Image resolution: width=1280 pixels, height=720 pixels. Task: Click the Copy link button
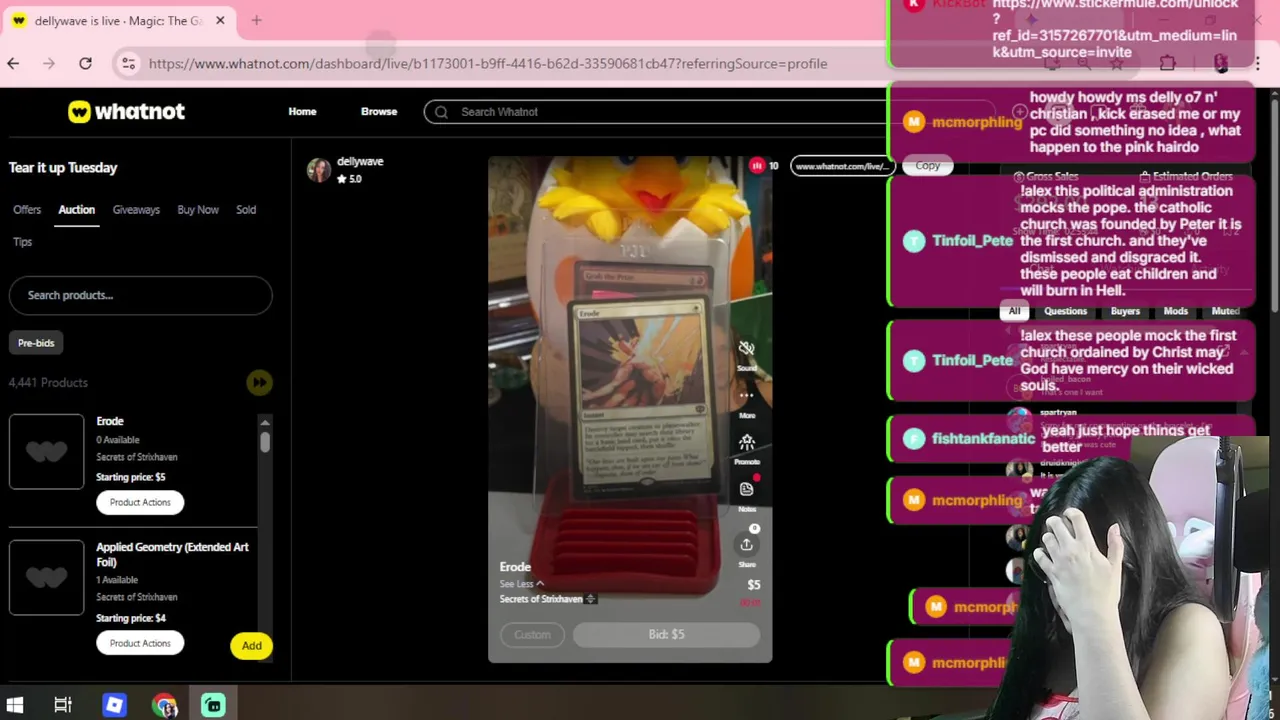(x=927, y=166)
